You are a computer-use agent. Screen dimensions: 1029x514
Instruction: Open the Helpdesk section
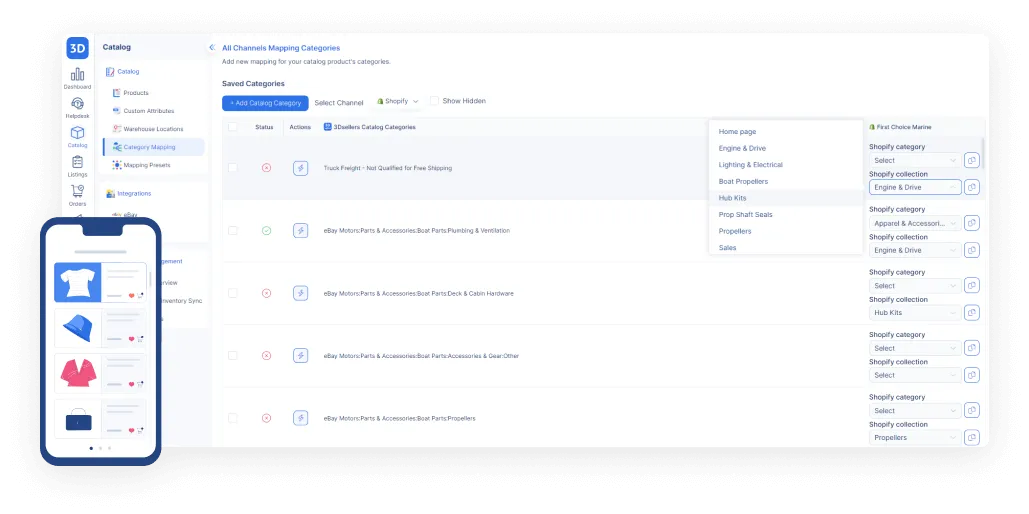(x=77, y=108)
